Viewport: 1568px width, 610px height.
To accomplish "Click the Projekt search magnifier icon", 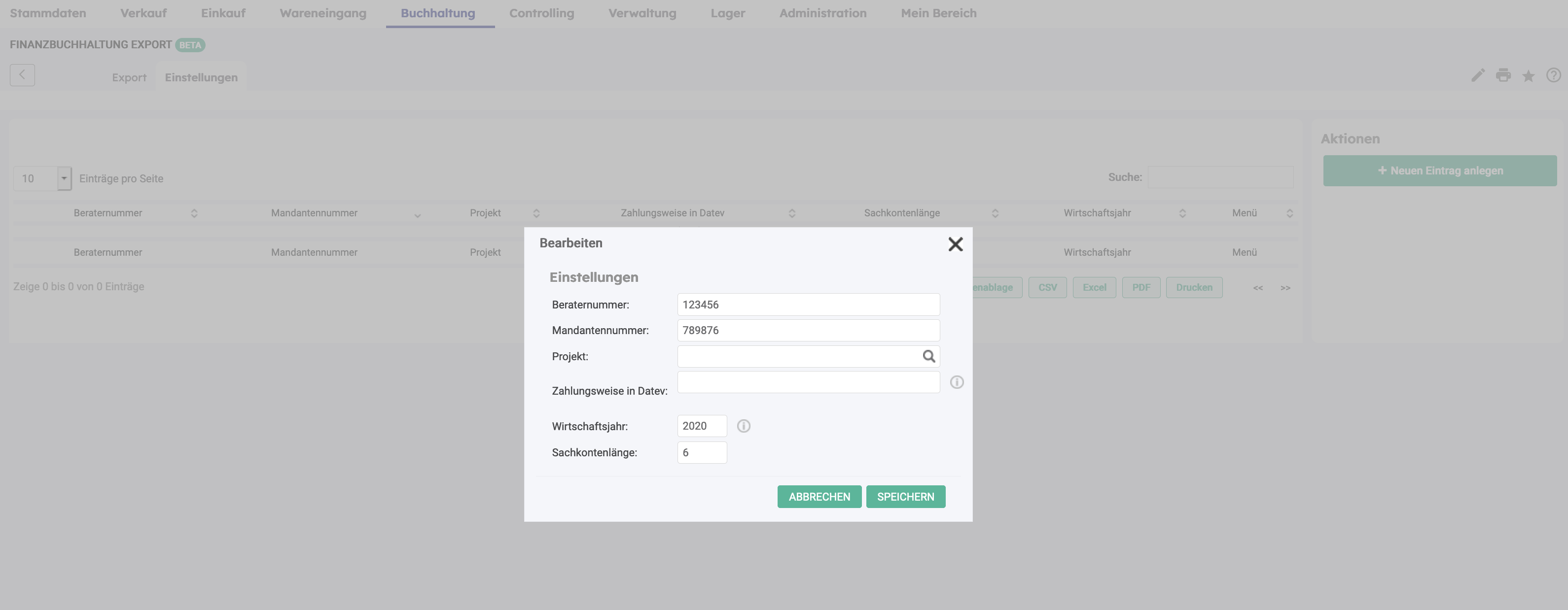I will [928, 356].
